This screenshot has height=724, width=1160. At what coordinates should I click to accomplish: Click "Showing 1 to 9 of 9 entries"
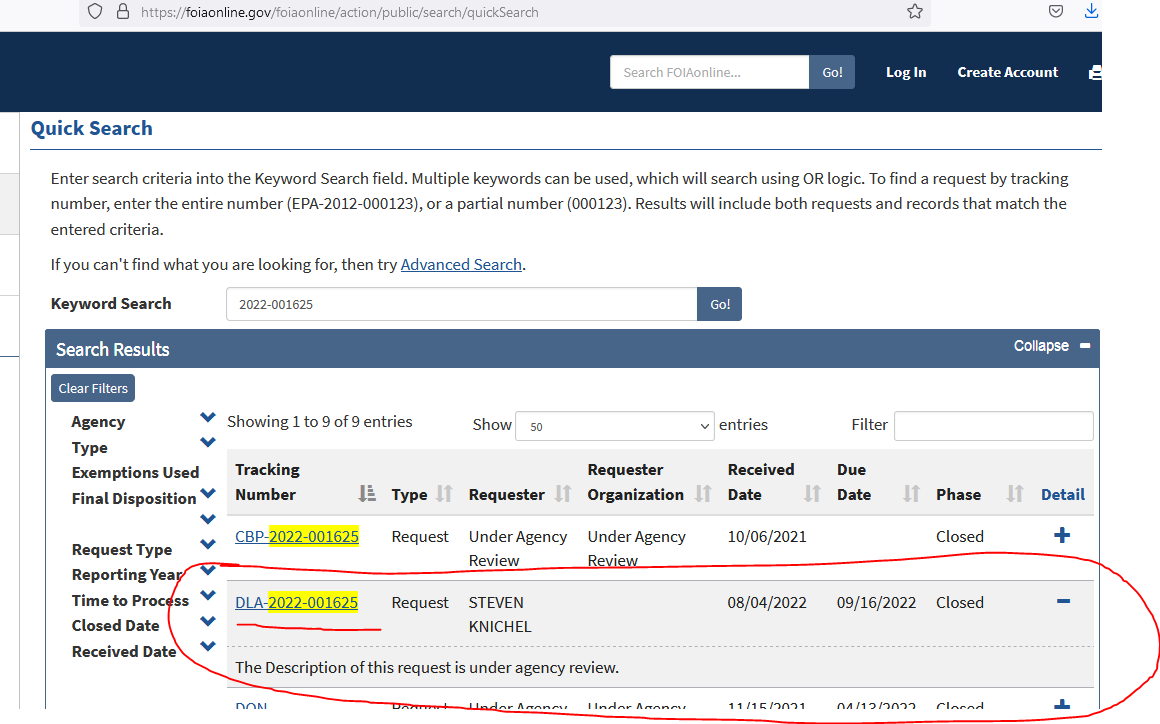click(x=320, y=422)
